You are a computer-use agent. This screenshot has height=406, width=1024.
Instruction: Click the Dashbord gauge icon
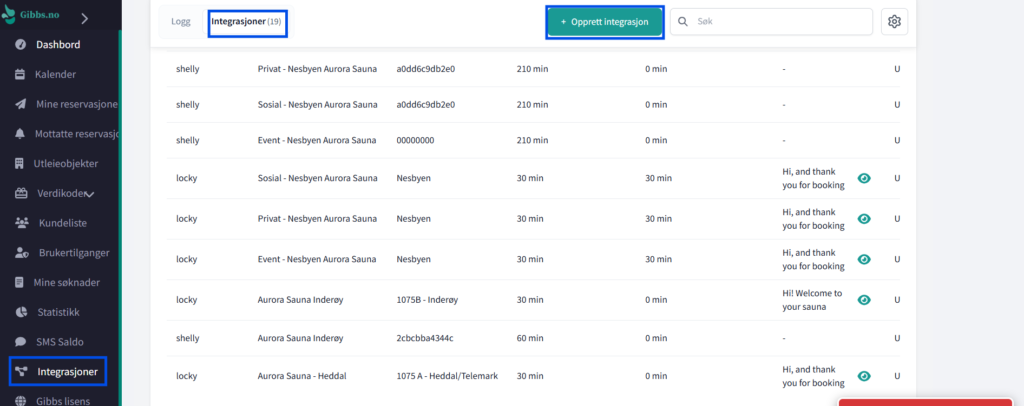21,45
